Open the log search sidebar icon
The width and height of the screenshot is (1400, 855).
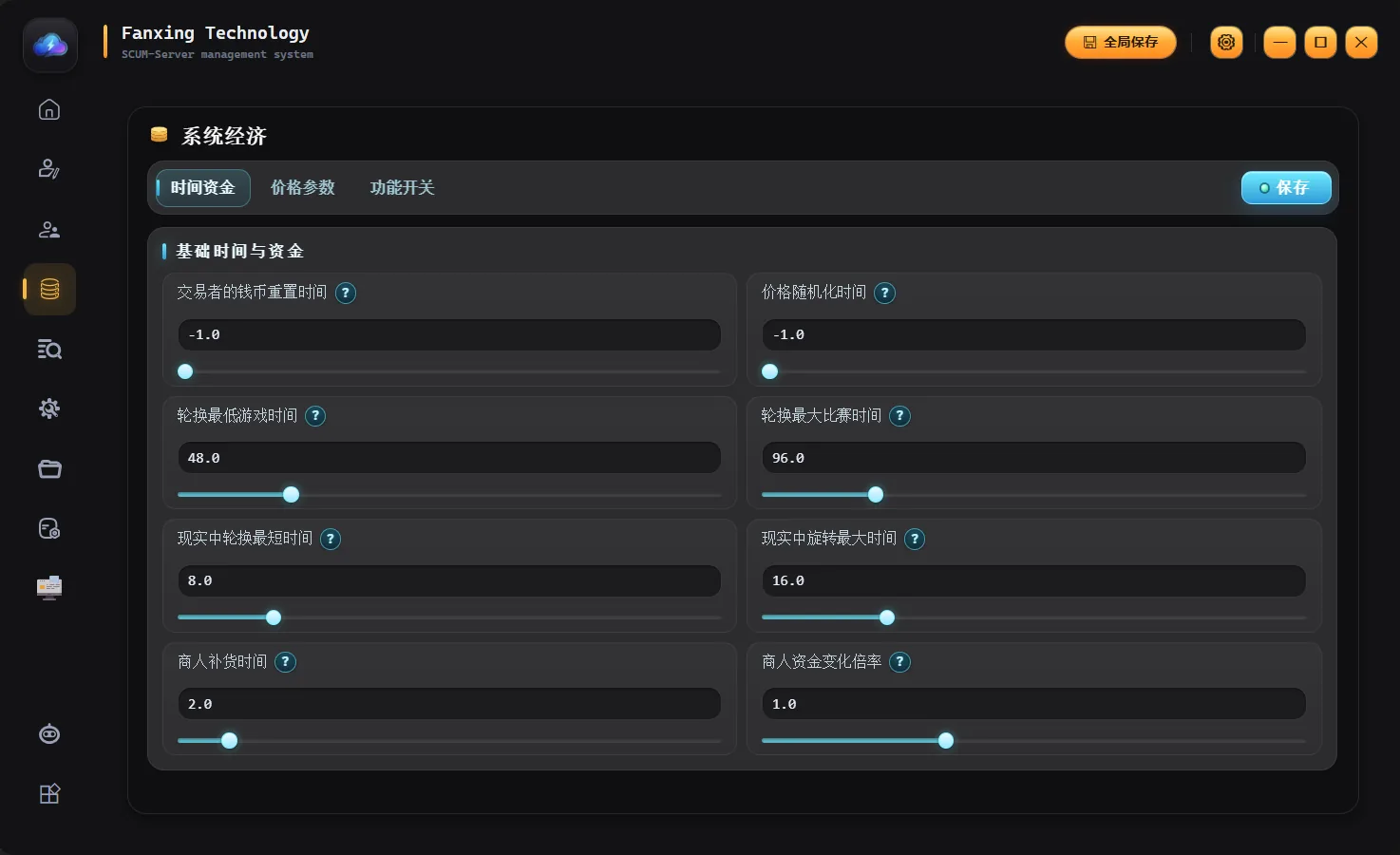[49, 349]
